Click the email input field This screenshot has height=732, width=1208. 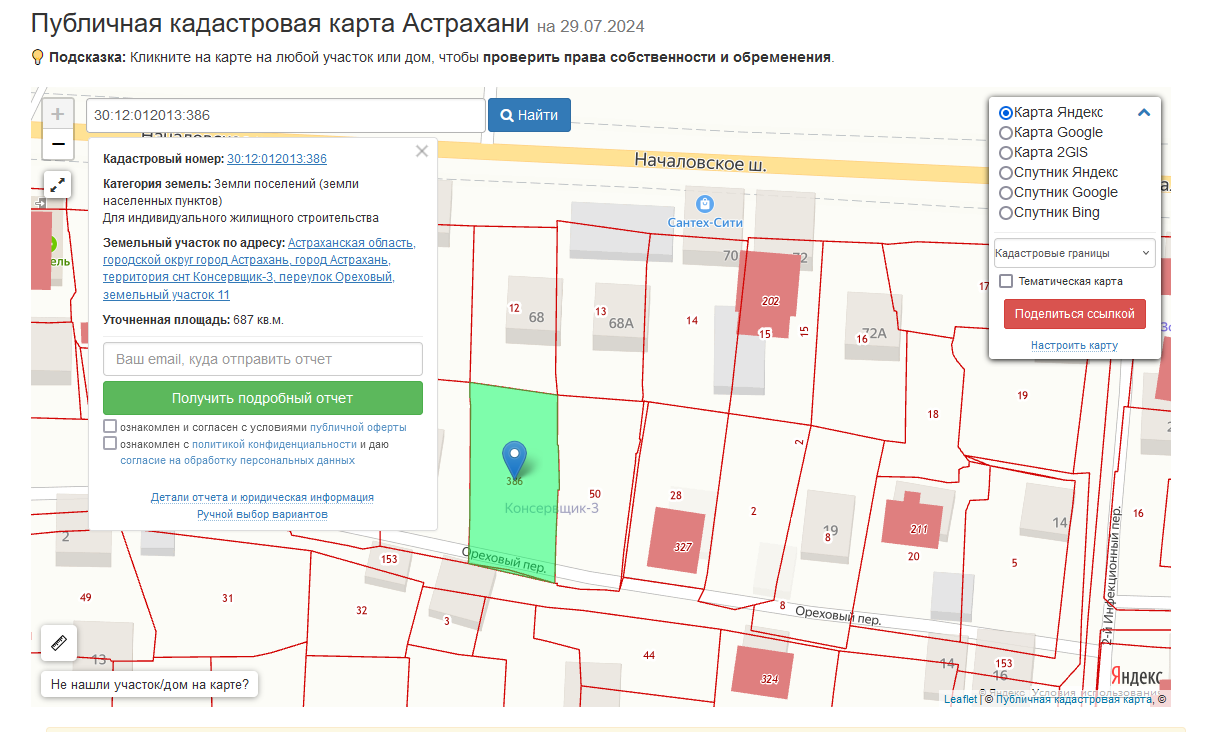(262, 359)
